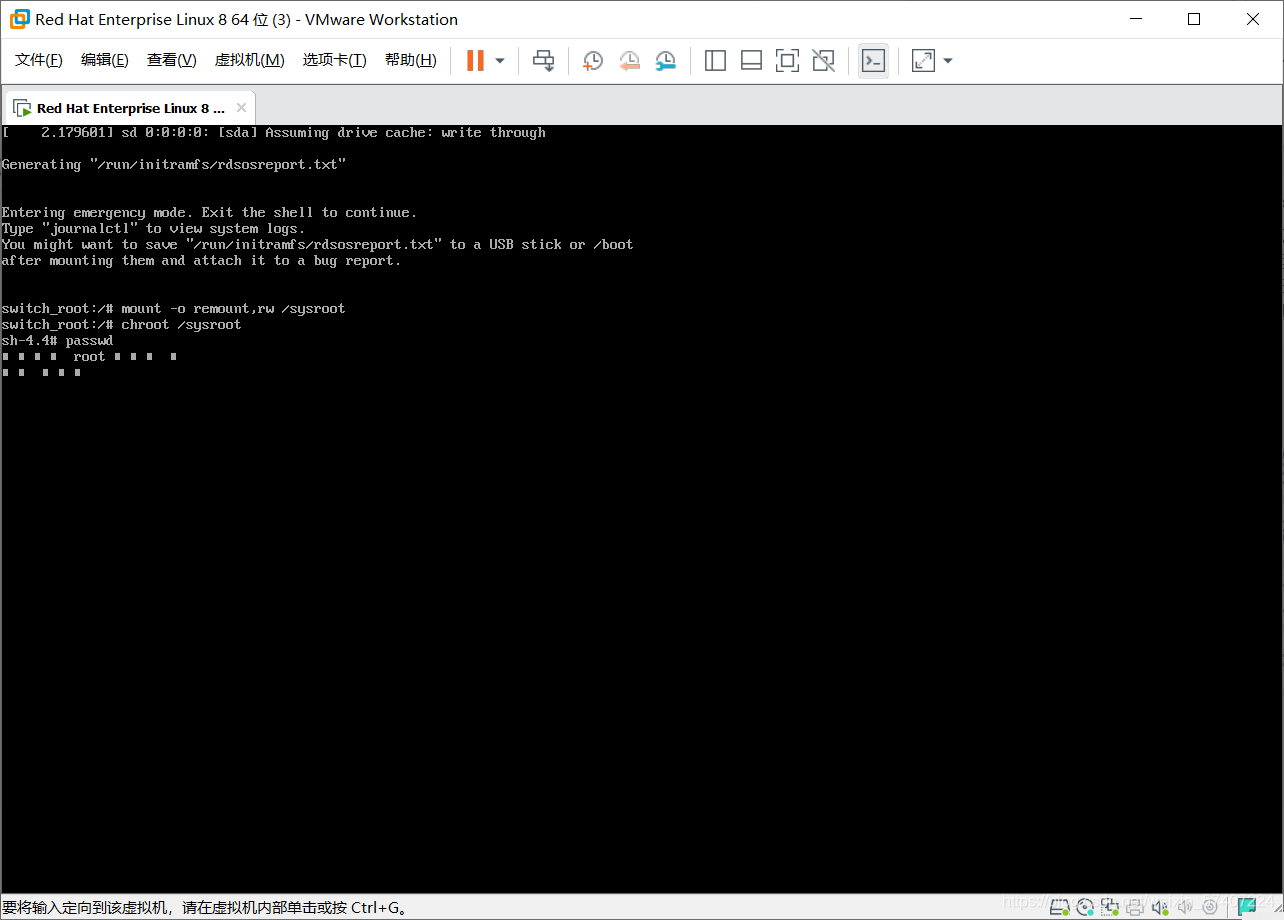Open the 选项卡(T) menu
Screen dimensions: 1284x920
(x=335, y=60)
